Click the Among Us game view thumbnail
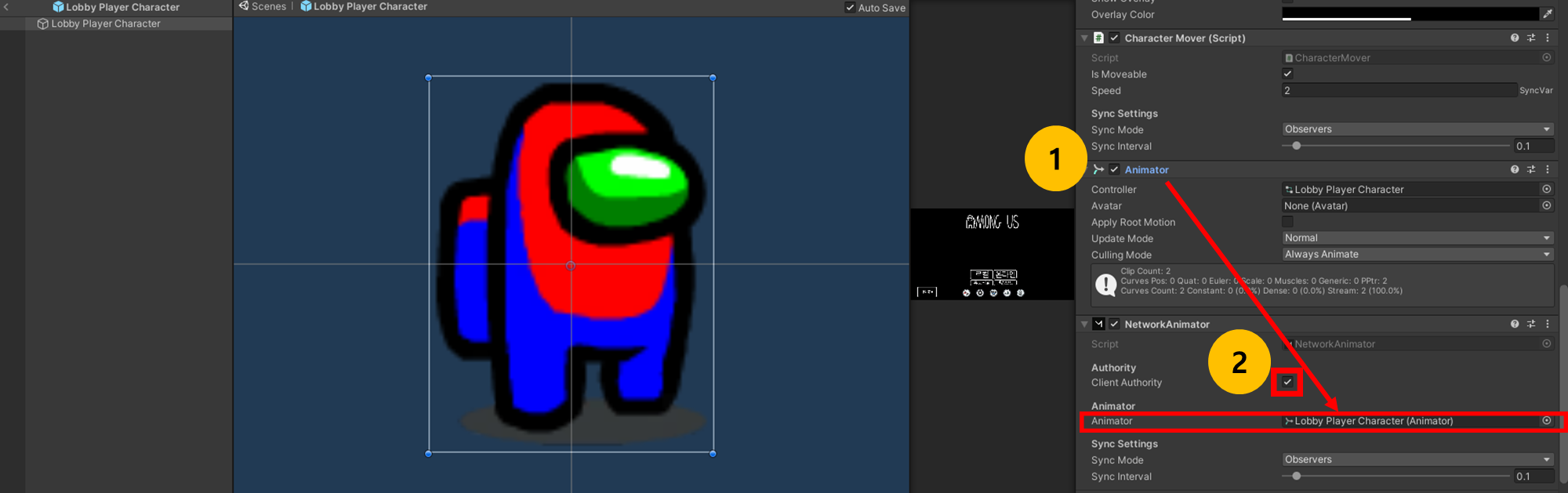This screenshot has width=1568, height=493. (992, 254)
